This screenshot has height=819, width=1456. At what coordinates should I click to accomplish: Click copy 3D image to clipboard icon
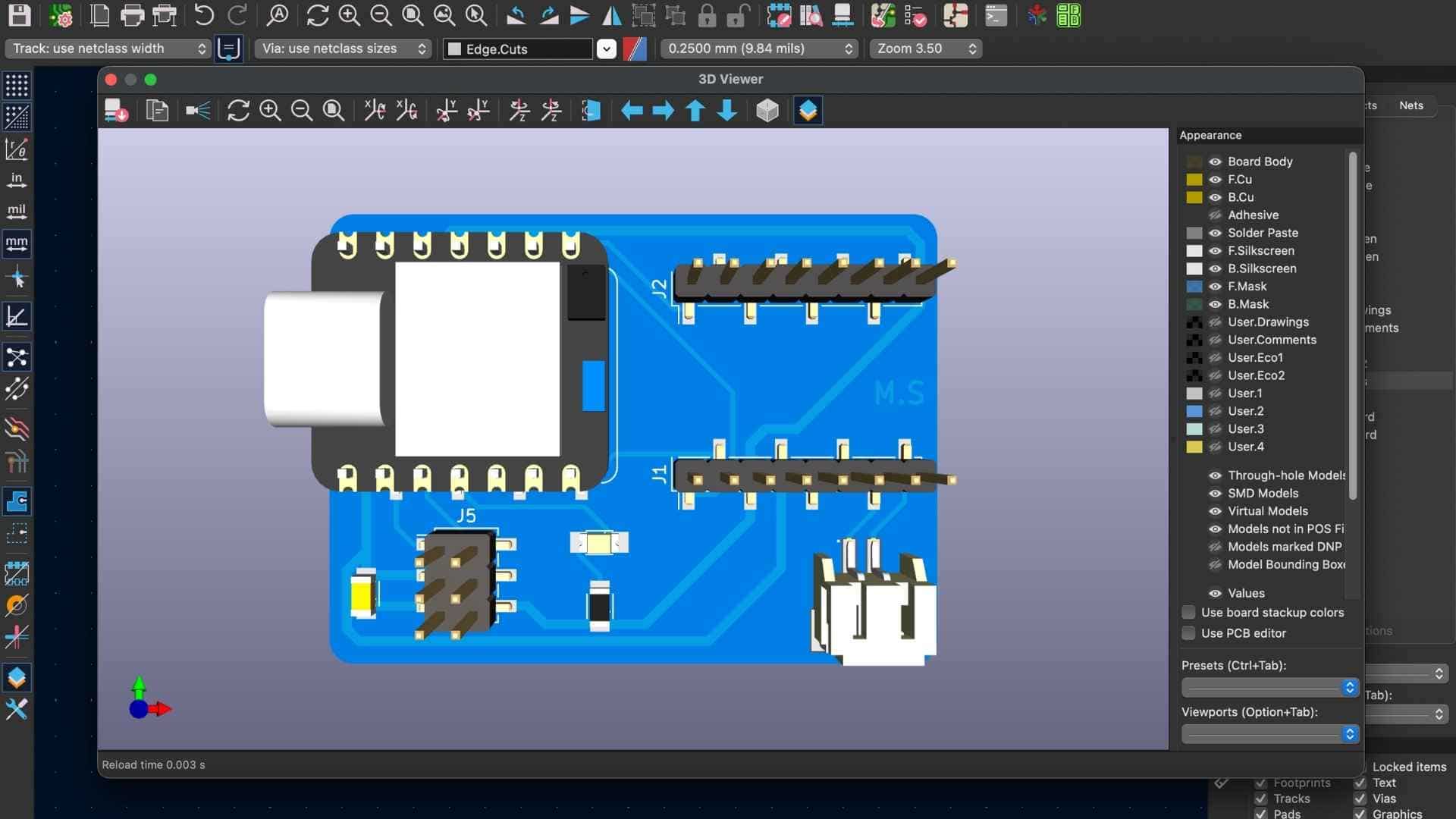click(157, 111)
